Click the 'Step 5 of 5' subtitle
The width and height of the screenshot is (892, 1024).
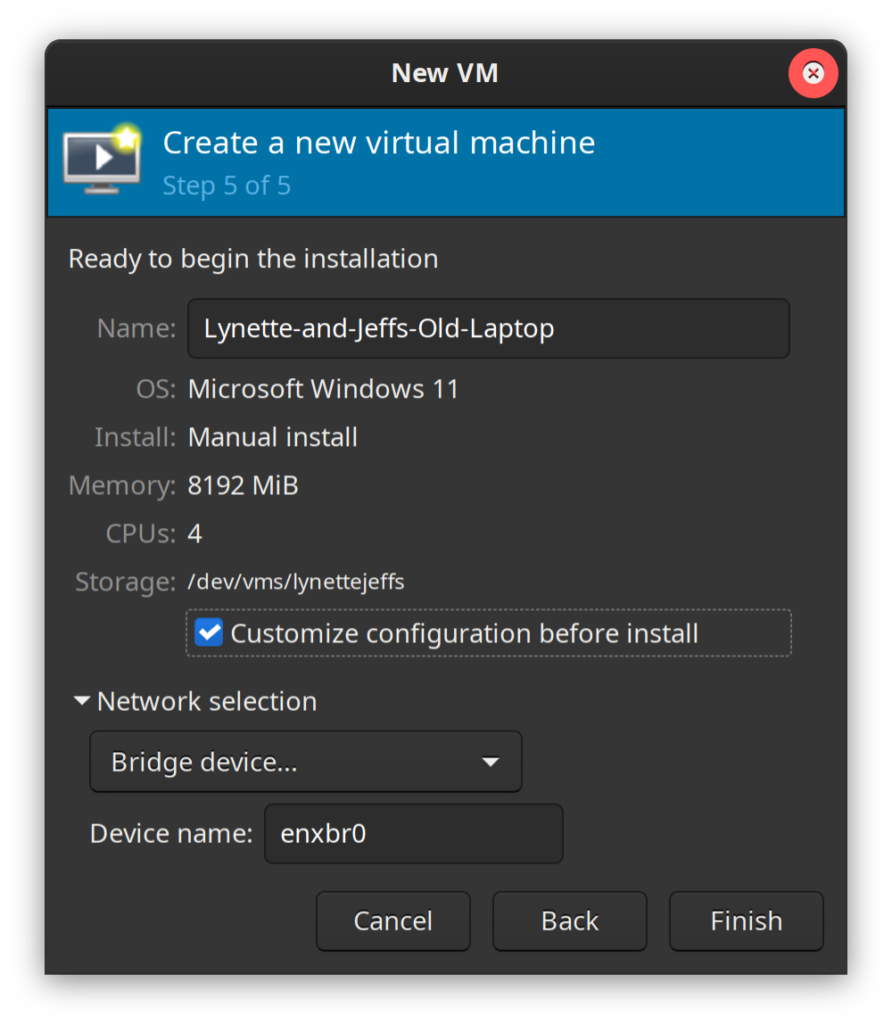[x=227, y=186]
